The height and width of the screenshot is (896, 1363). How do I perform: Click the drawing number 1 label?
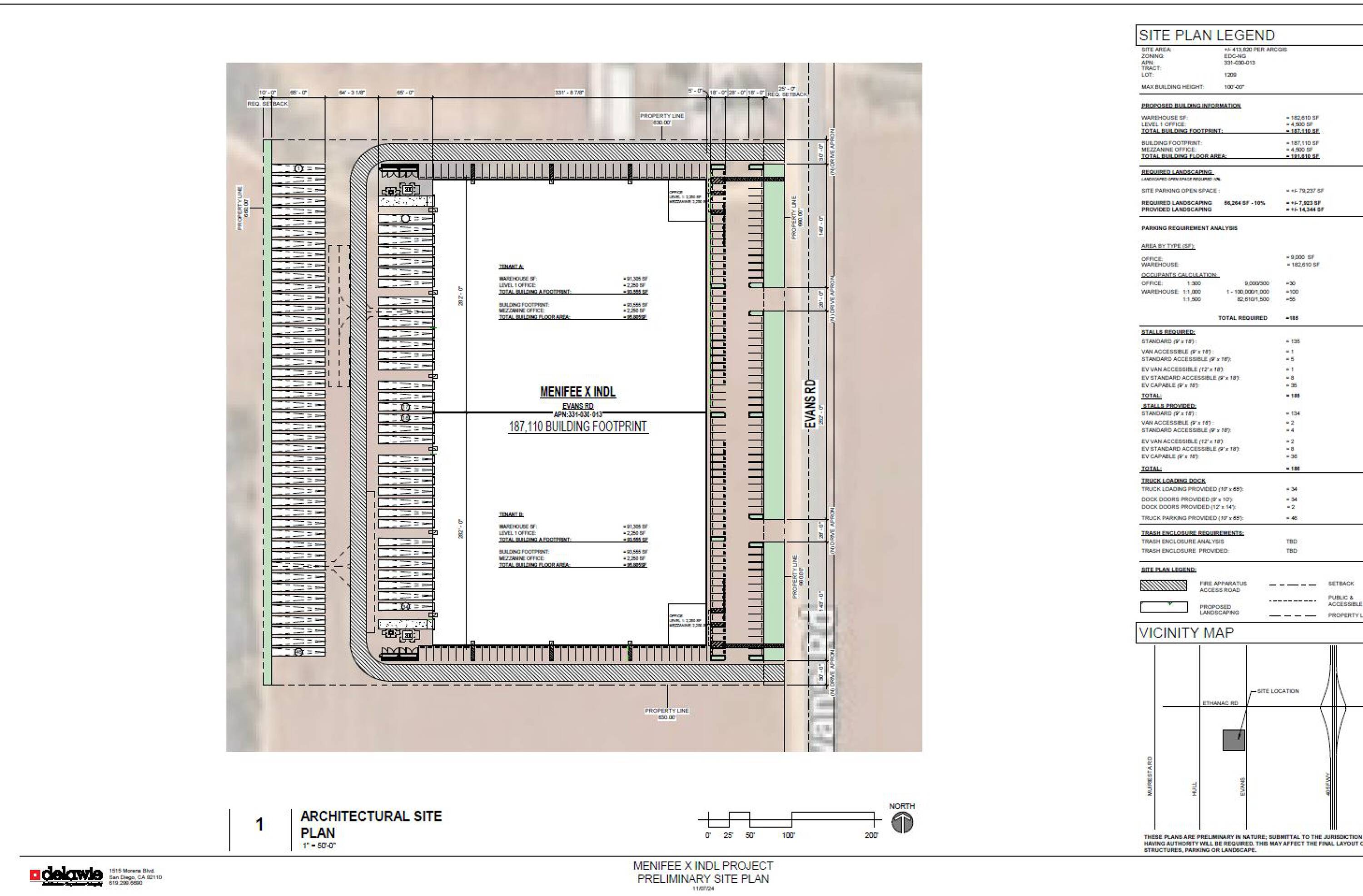(259, 824)
